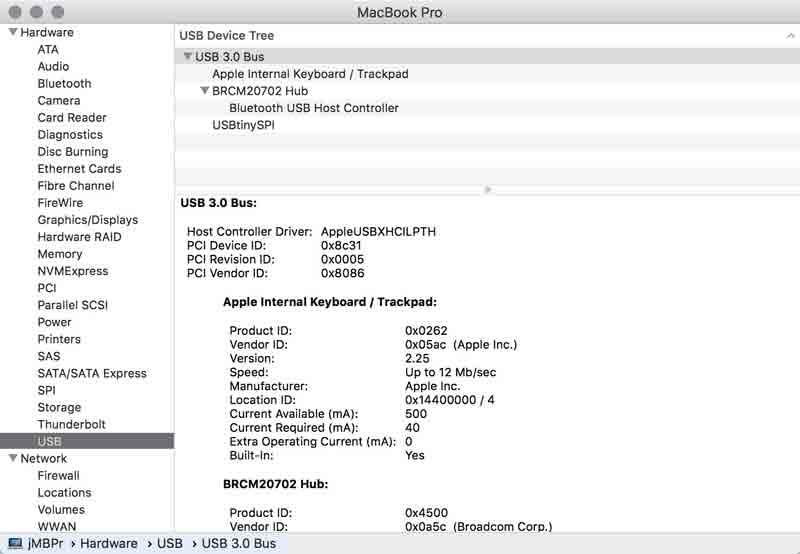
Task: Click the 0x05ac (Apple Inc.) vendor value
Action: coord(461,344)
